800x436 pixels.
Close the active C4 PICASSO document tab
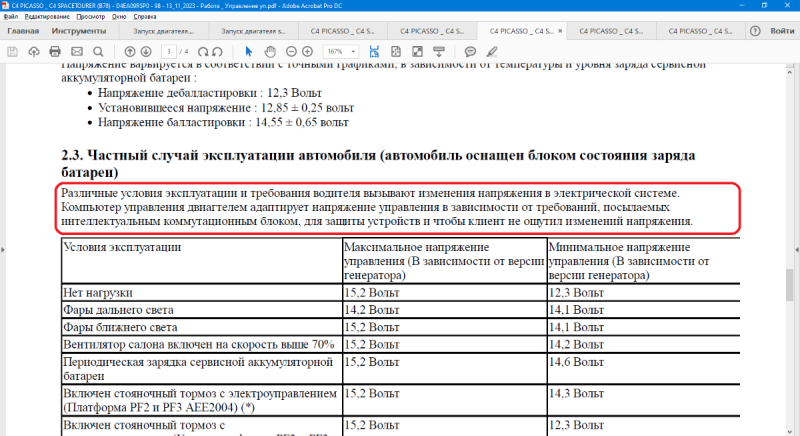tap(560, 31)
